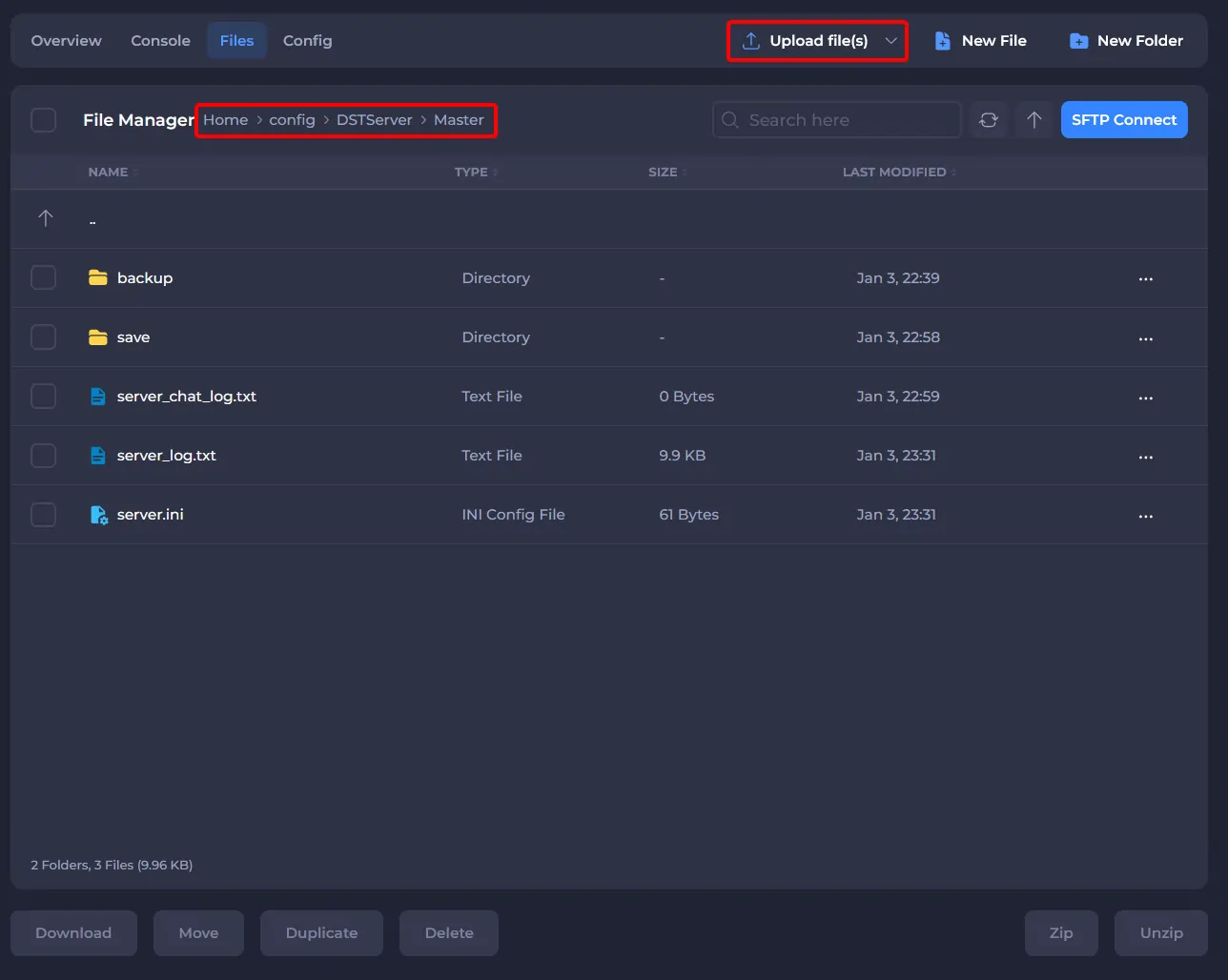
Task: Expand the Upload file(s) dropdown chevron
Action: click(890, 41)
